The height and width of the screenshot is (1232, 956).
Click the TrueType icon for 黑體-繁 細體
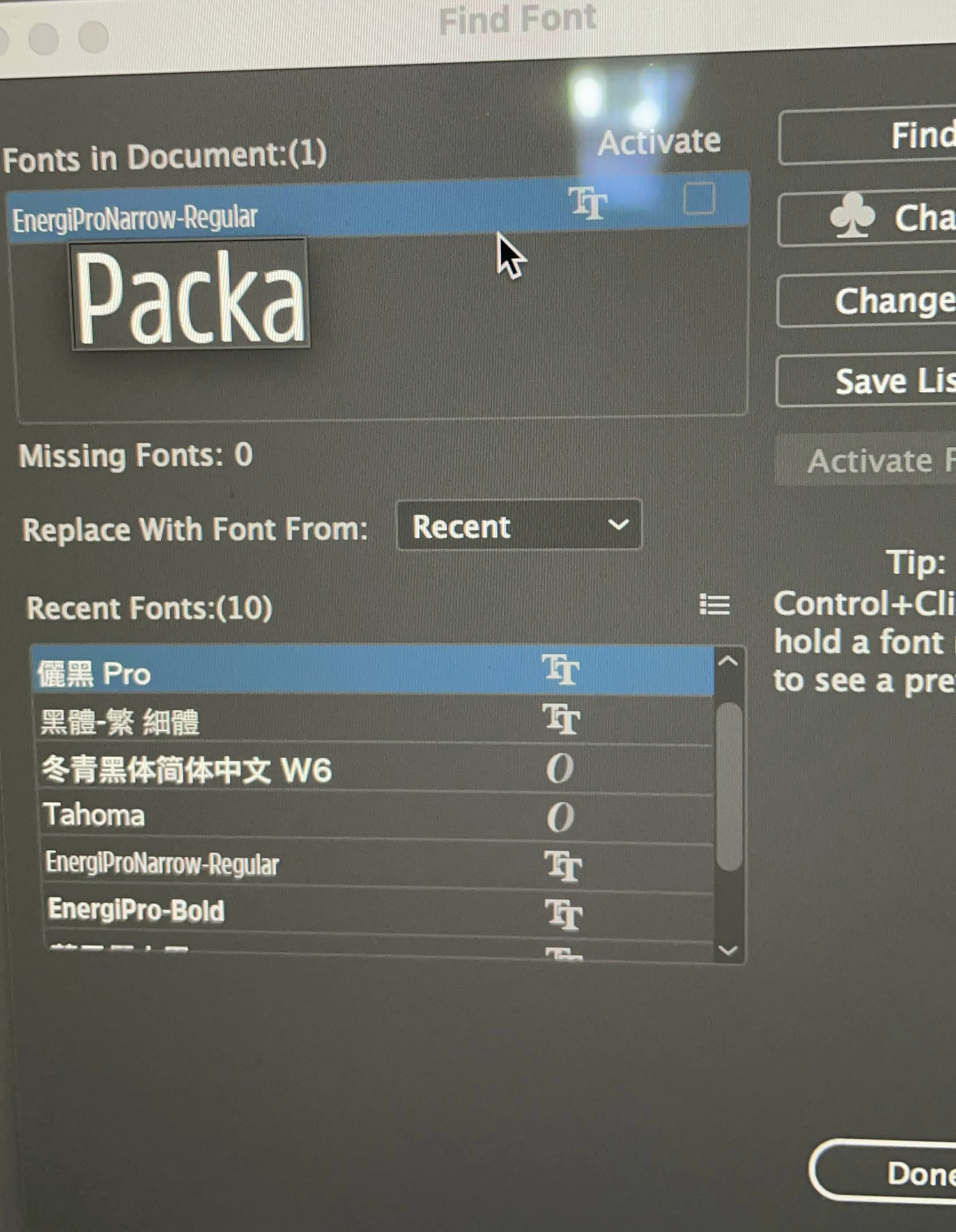561,719
